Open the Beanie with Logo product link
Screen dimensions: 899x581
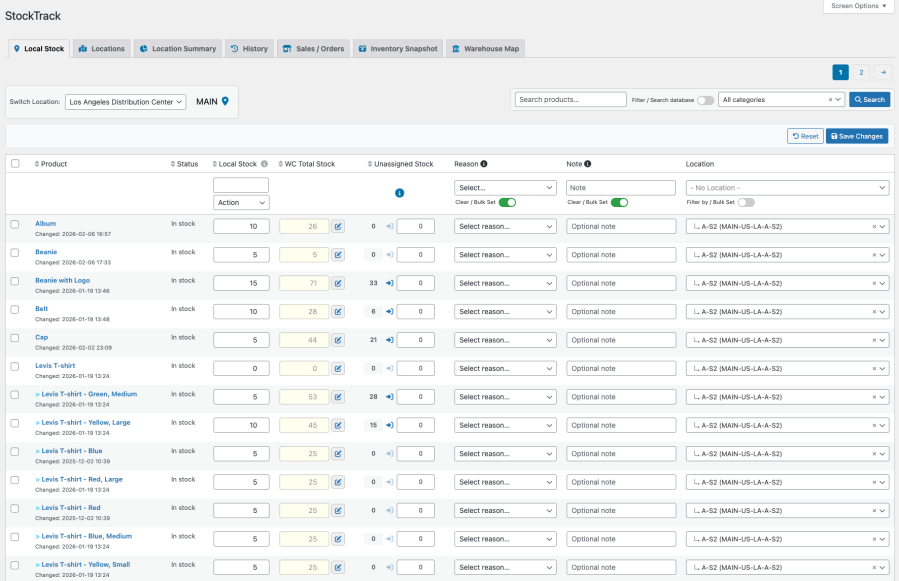[62, 281]
